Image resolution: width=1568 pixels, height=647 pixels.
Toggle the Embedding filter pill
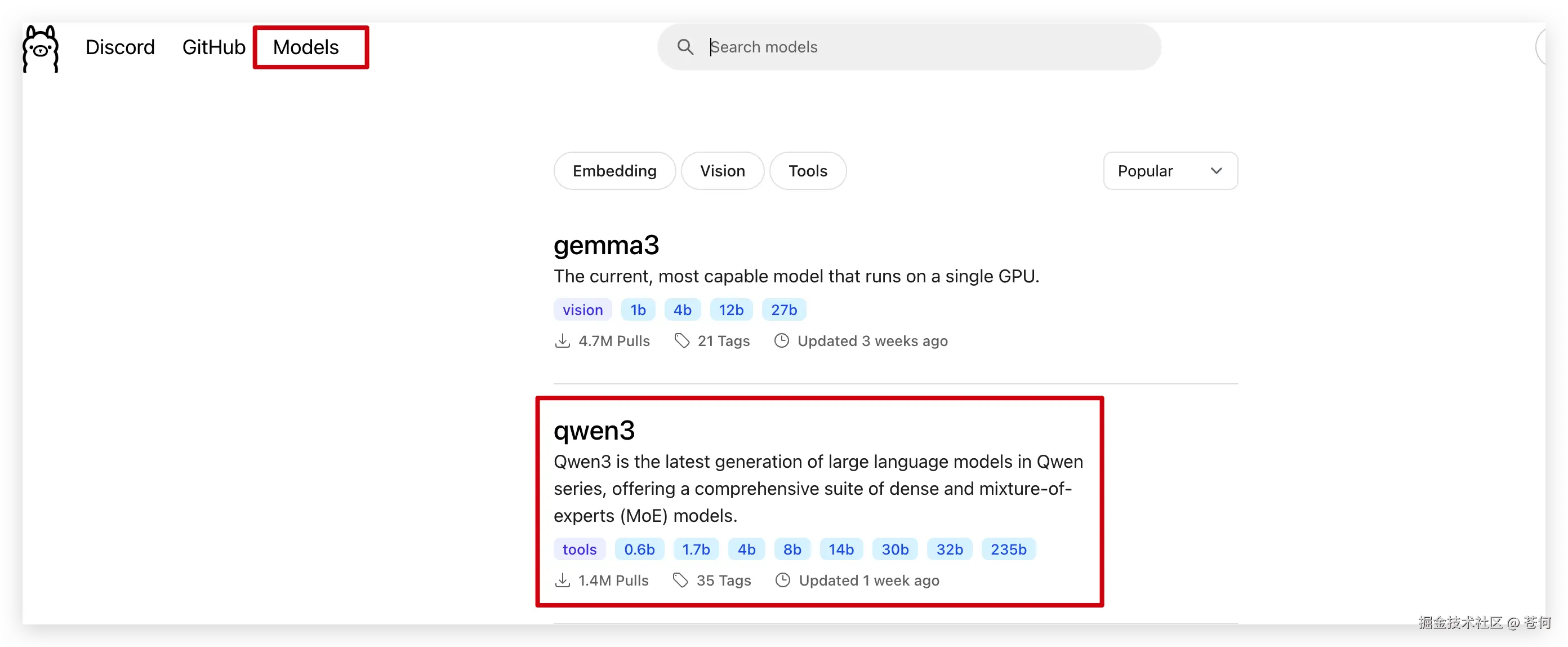coord(614,171)
